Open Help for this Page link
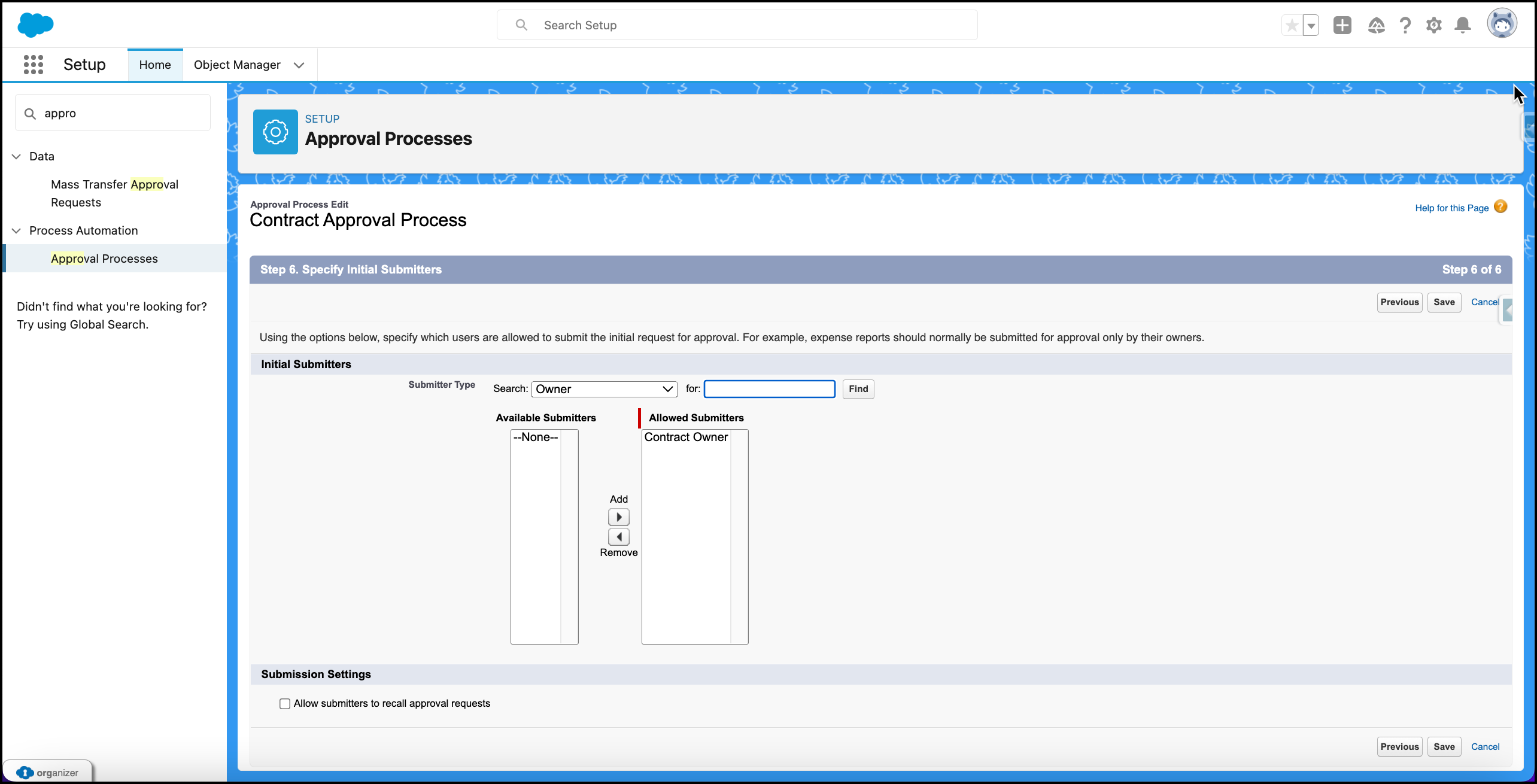The height and width of the screenshot is (784, 1537). pyautogui.click(x=1451, y=208)
